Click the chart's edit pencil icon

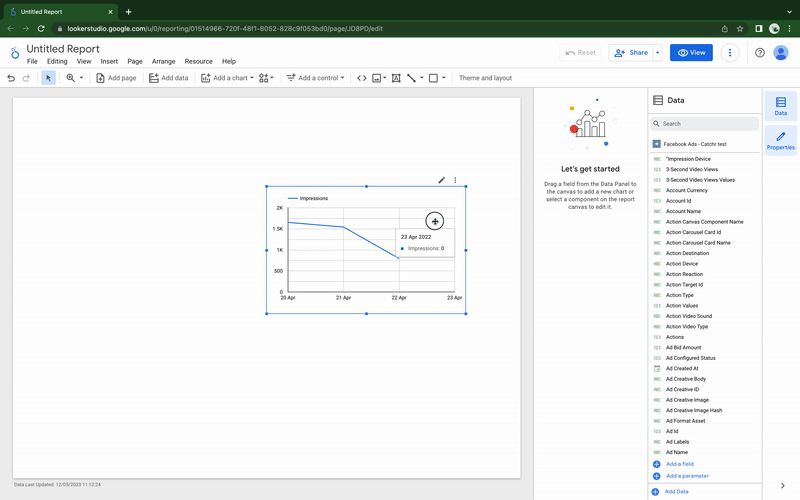pos(442,180)
